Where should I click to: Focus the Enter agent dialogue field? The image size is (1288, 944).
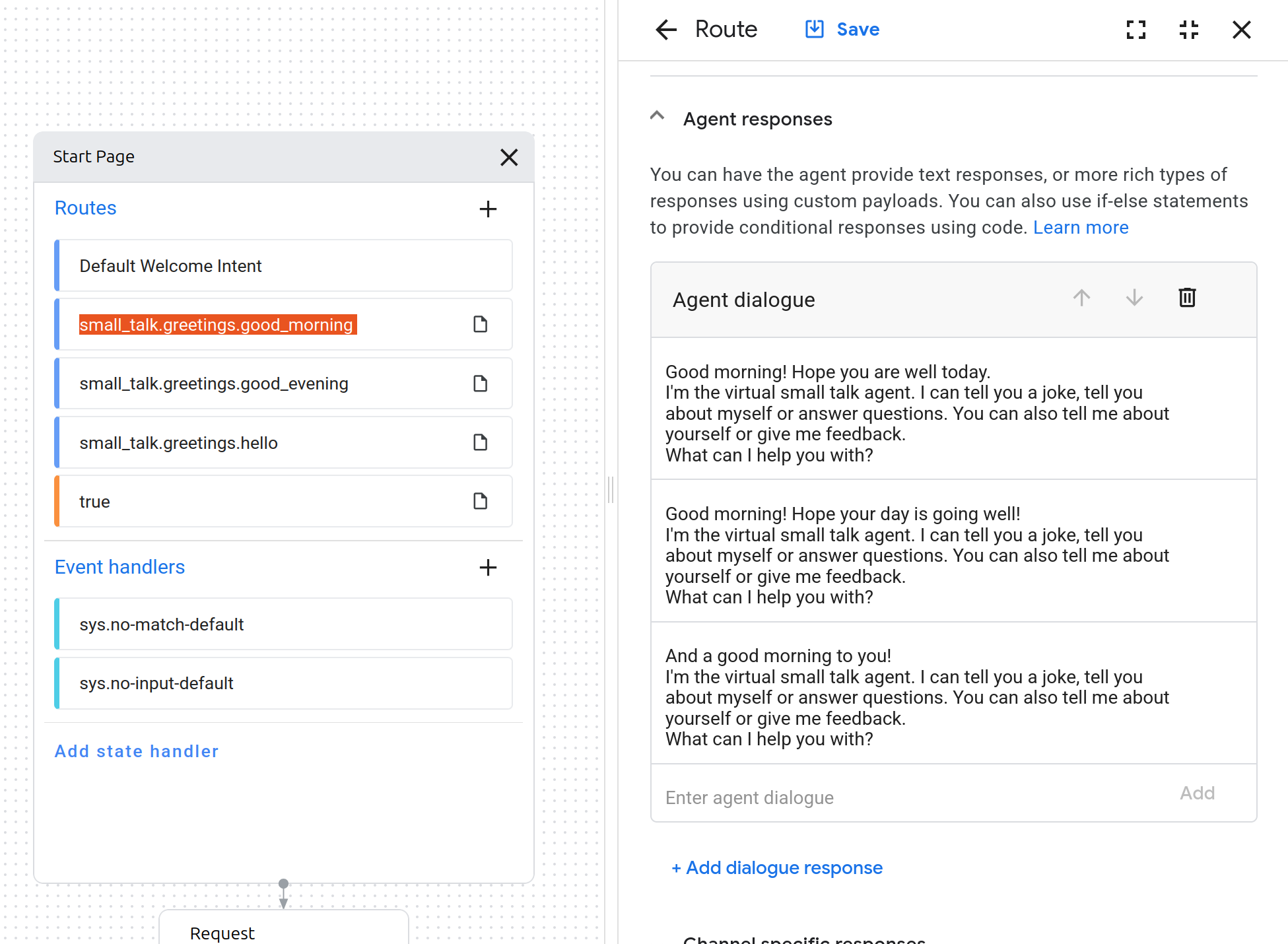point(911,797)
